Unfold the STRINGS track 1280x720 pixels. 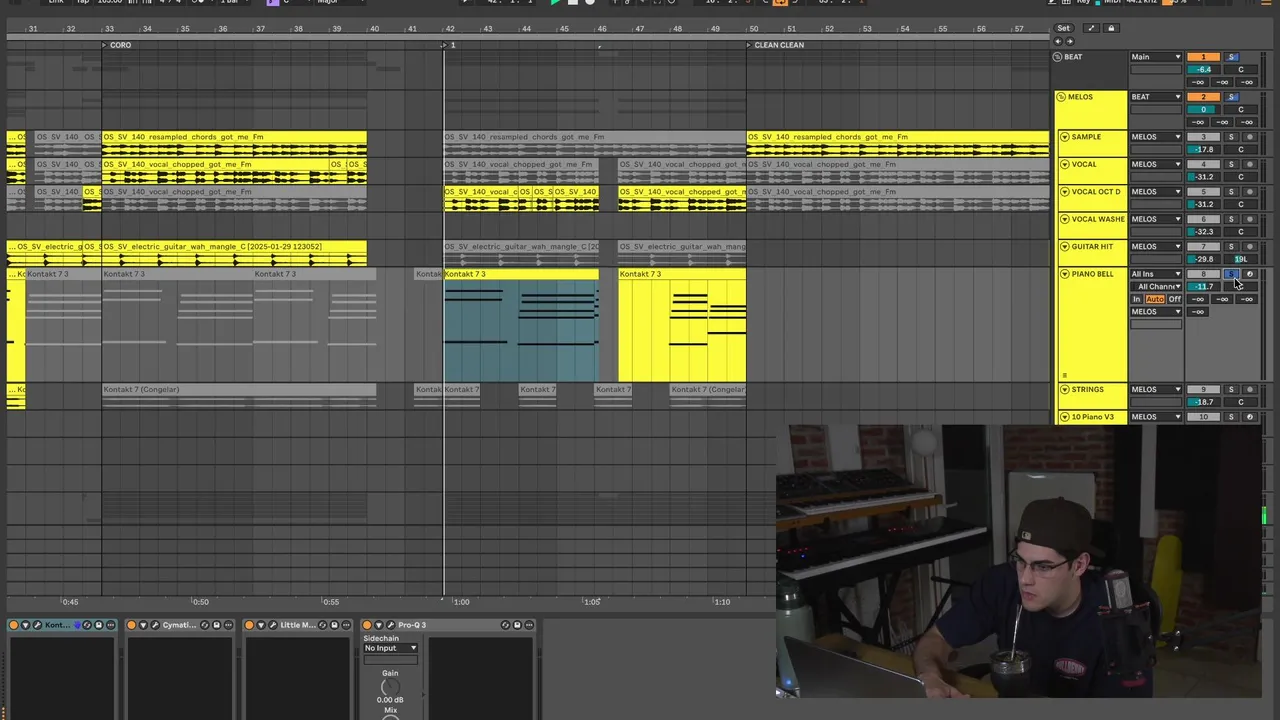coord(1064,389)
